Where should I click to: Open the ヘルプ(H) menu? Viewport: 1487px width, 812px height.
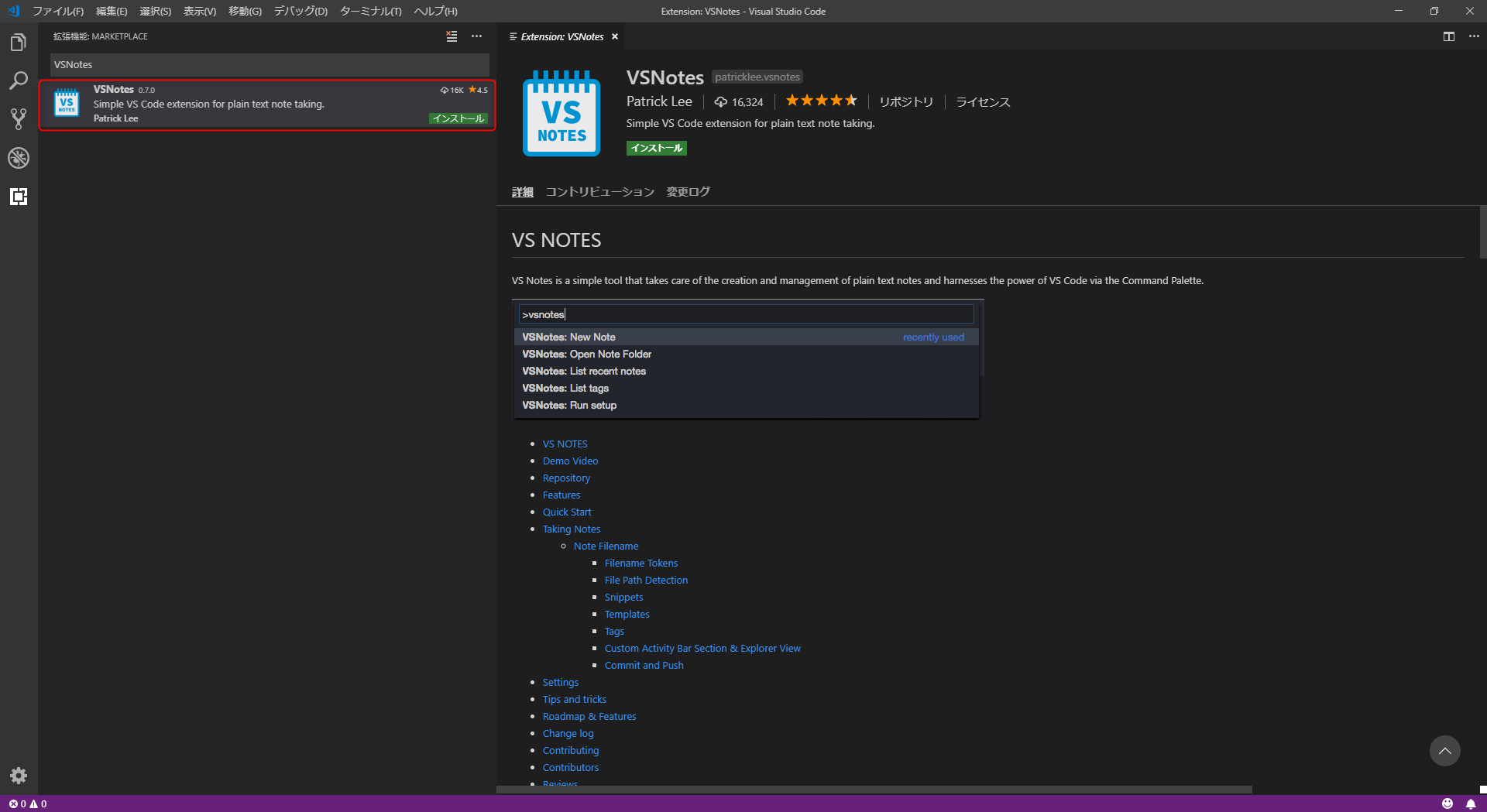(x=435, y=11)
